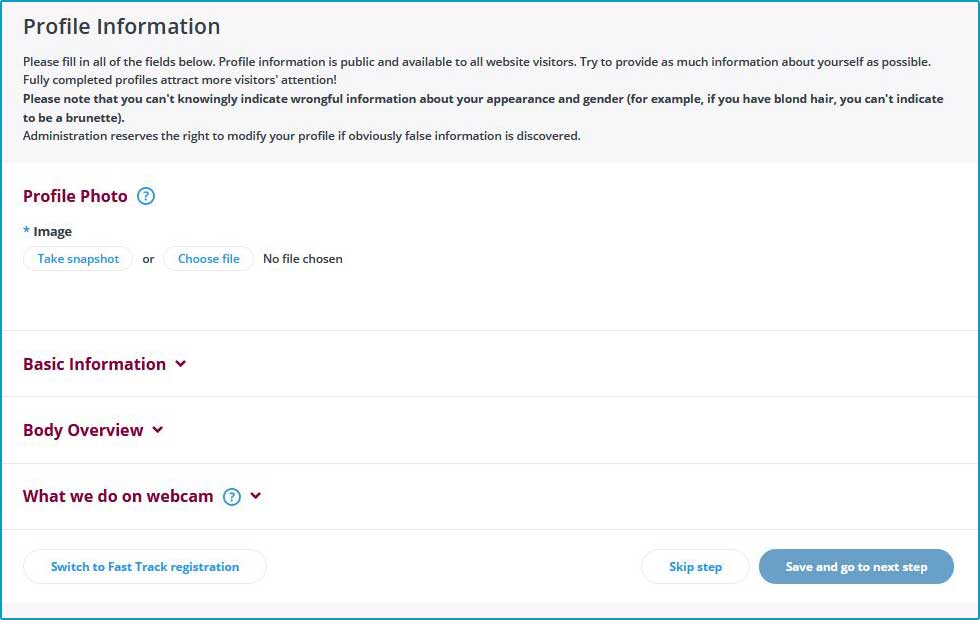Switch to Fast Track registration
Image resolution: width=980 pixels, height=620 pixels.
click(145, 567)
